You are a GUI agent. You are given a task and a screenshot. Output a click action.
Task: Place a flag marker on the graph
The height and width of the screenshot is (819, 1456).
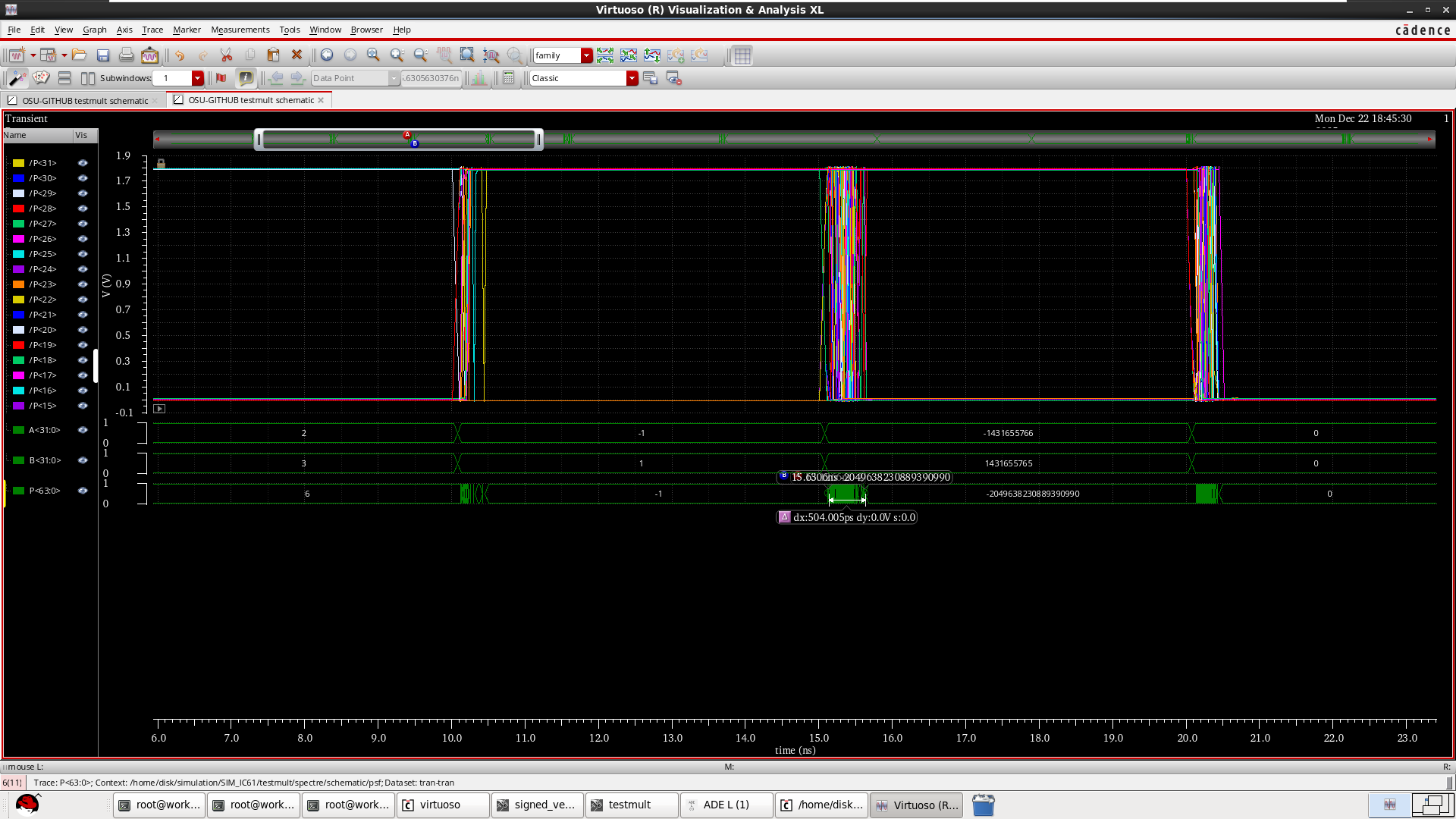[x=221, y=77]
